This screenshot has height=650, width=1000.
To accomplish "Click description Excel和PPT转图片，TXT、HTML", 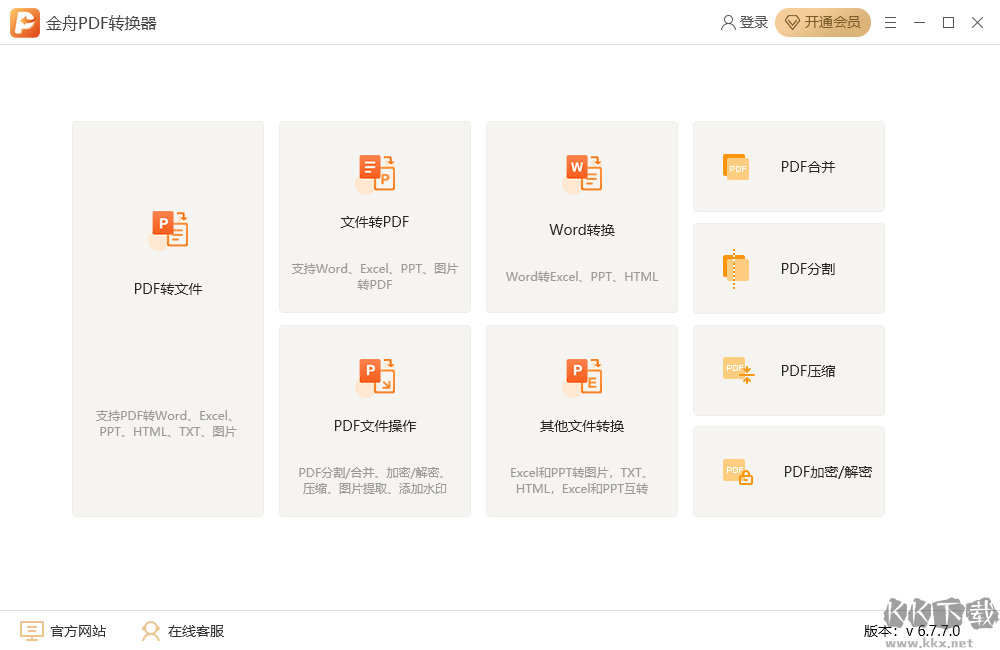I will [582, 480].
